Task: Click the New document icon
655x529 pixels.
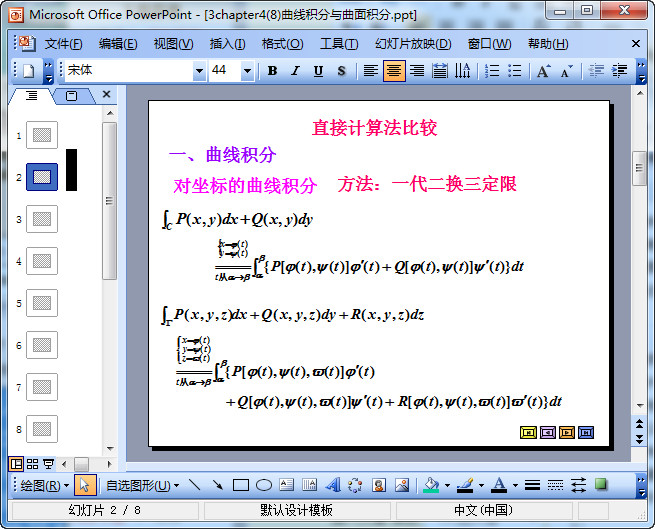Action: pyautogui.click(x=28, y=71)
